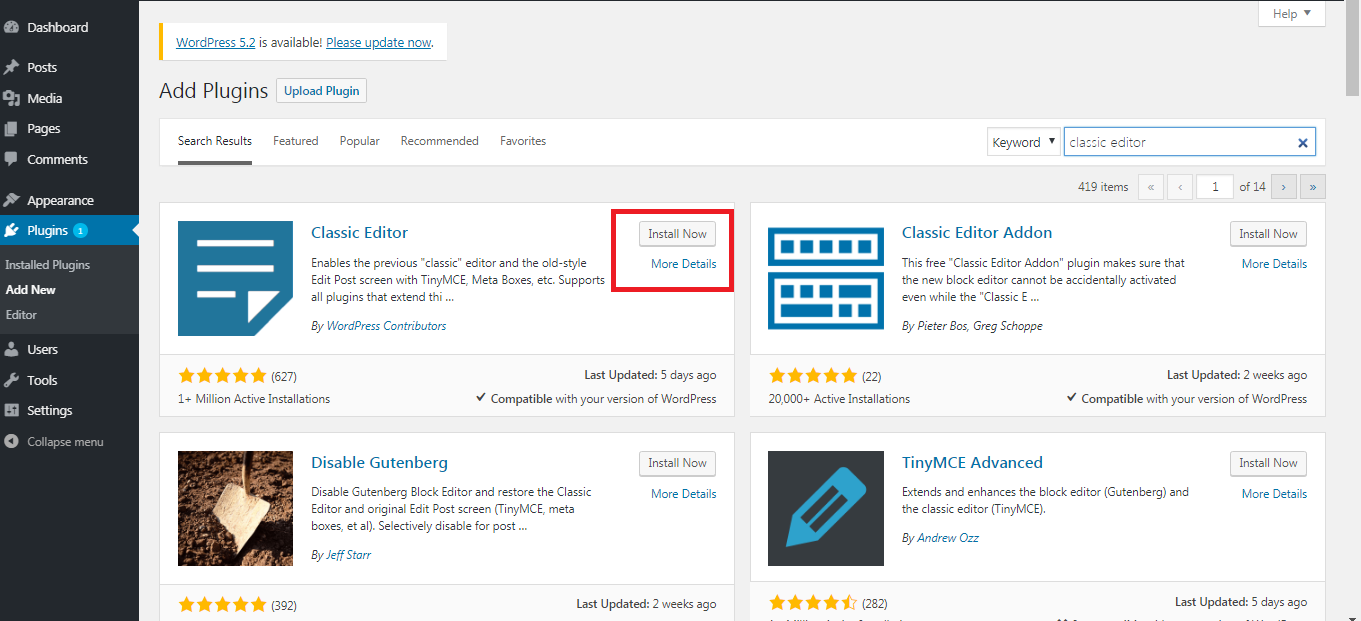The width and height of the screenshot is (1361, 621).
Task: Click the Tools wrench icon
Action: click(12, 380)
